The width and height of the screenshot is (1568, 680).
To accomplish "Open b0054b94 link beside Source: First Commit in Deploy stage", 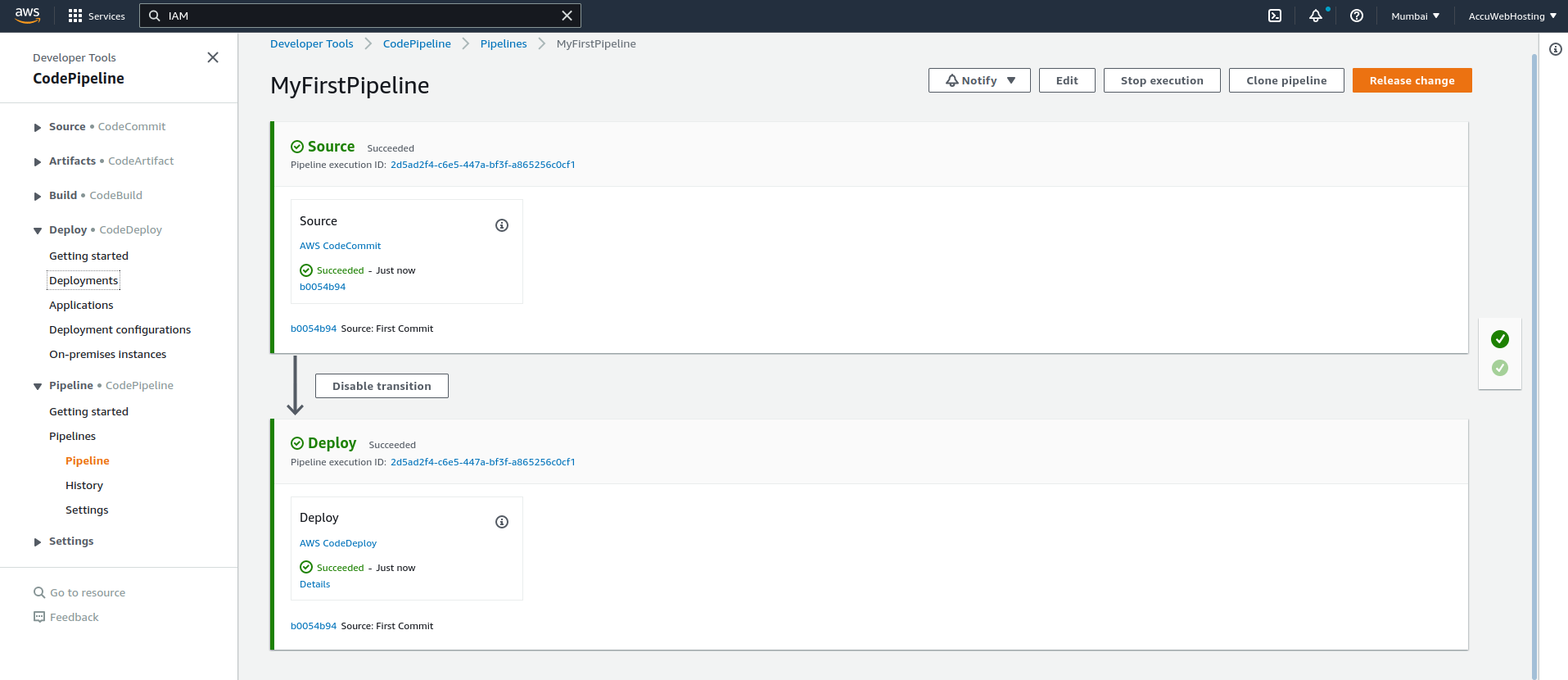I will point(314,626).
